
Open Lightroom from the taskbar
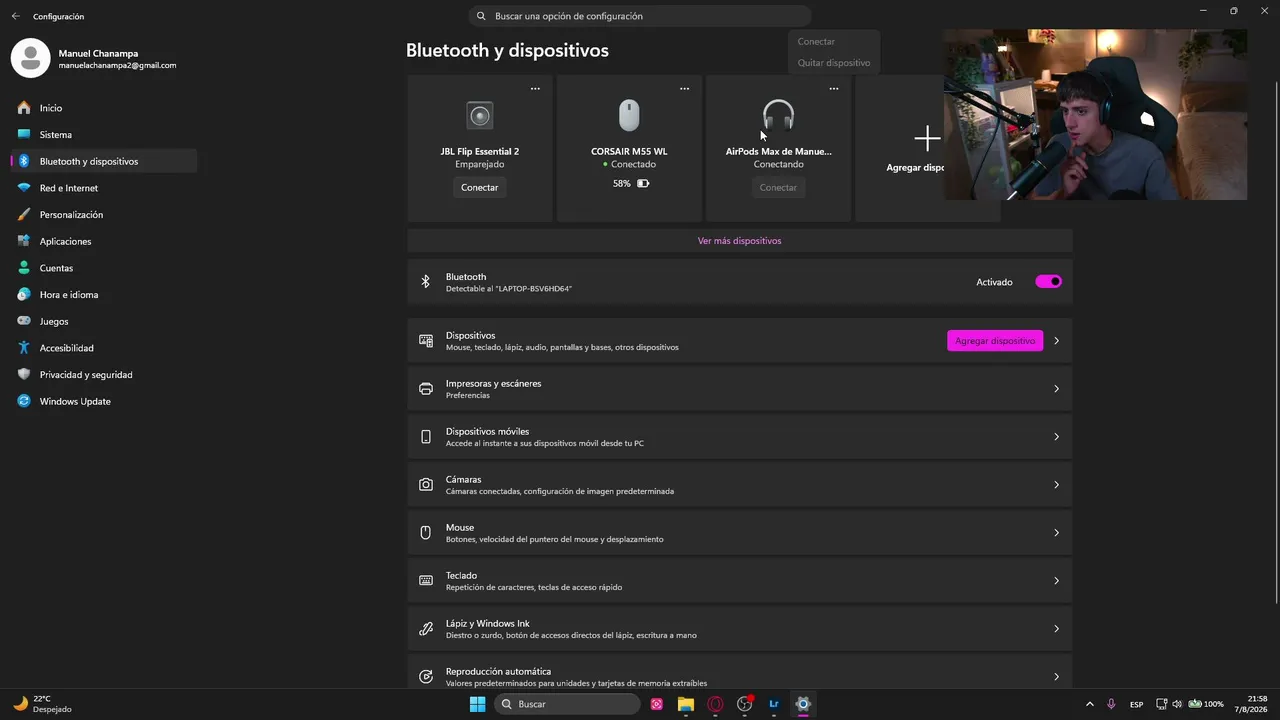click(774, 704)
